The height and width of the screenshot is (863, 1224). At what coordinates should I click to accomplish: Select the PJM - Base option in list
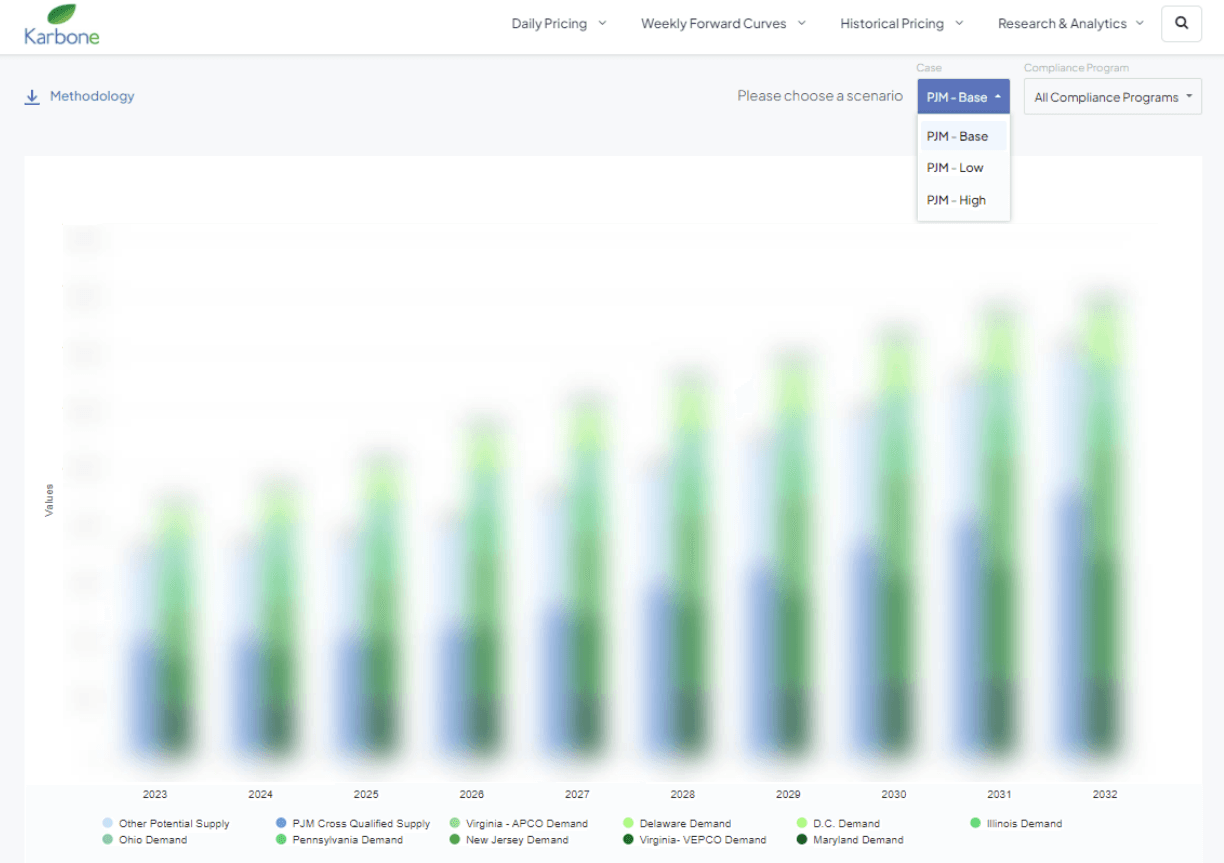click(x=957, y=136)
